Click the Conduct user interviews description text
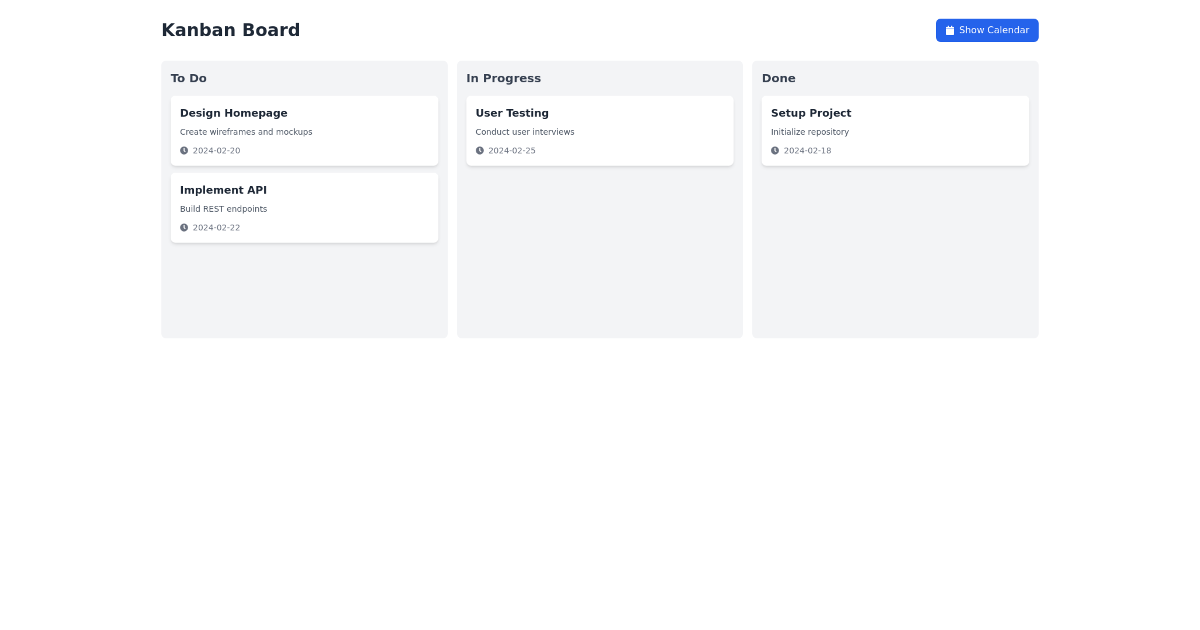 click(525, 131)
